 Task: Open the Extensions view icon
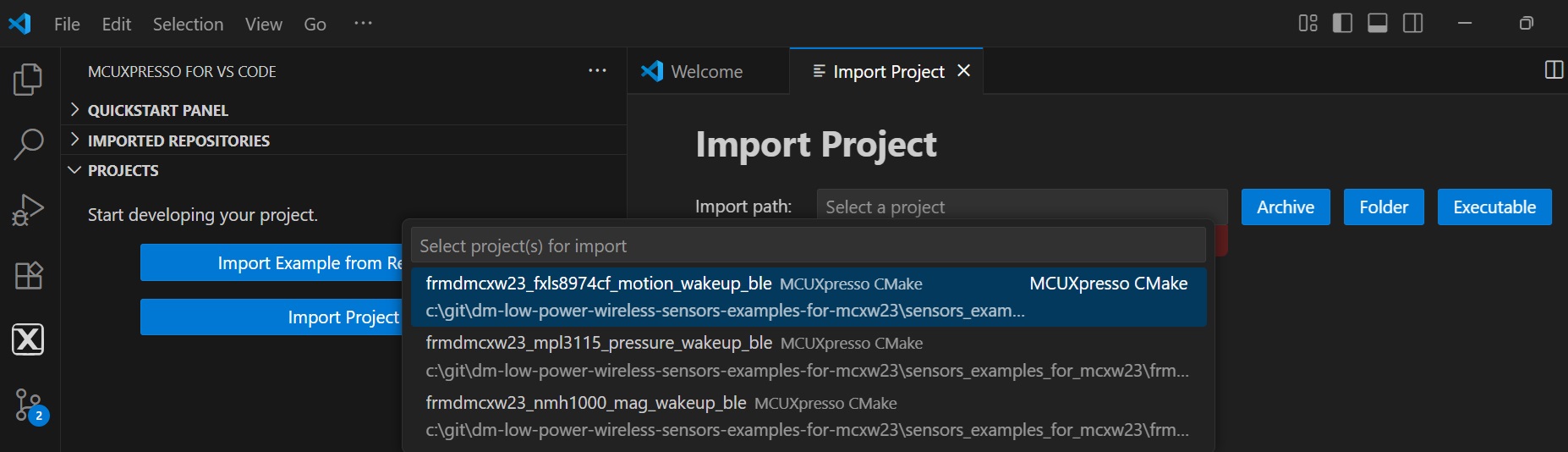[28, 275]
